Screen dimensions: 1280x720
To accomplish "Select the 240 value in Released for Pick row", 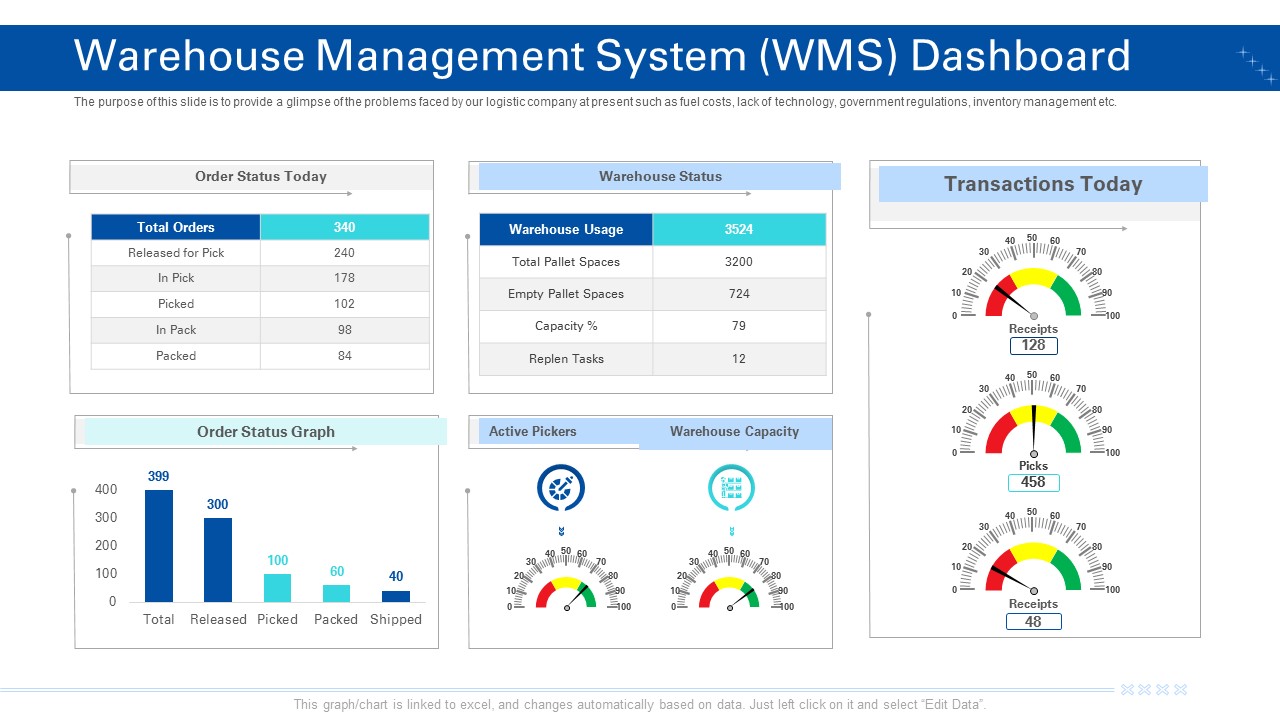I will (345, 253).
